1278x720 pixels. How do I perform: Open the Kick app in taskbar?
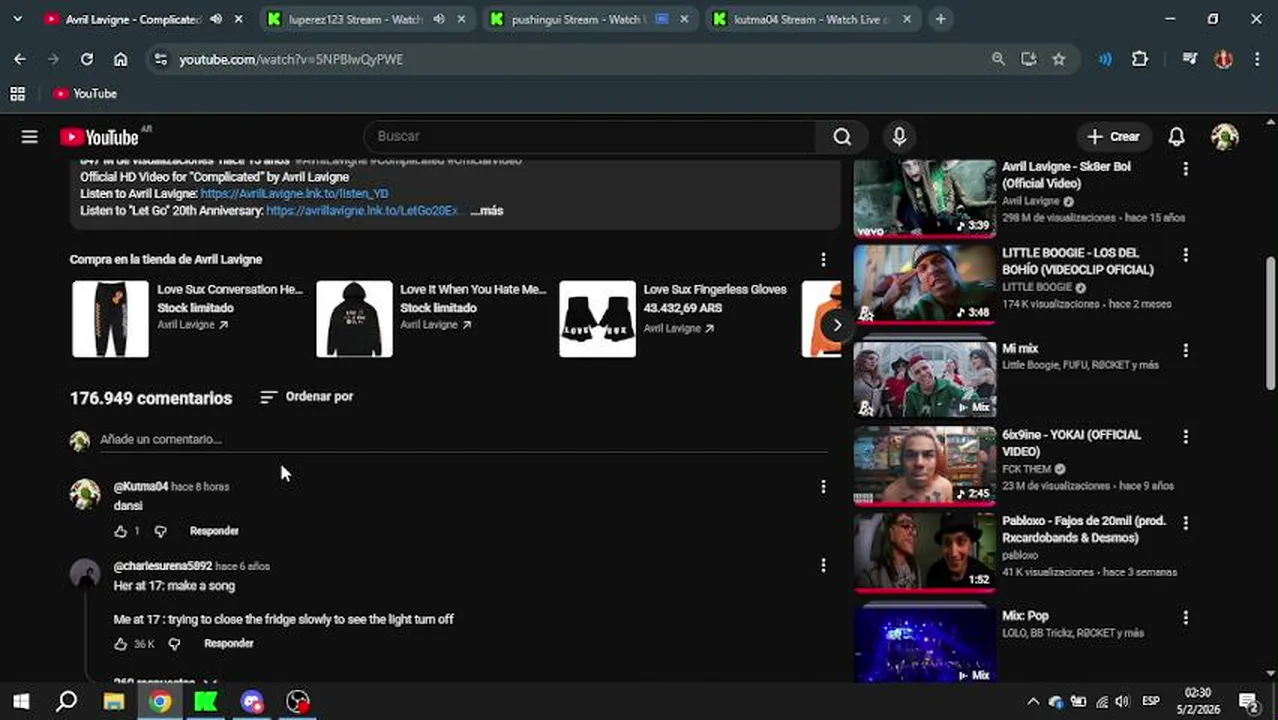[x=206, y=701]
